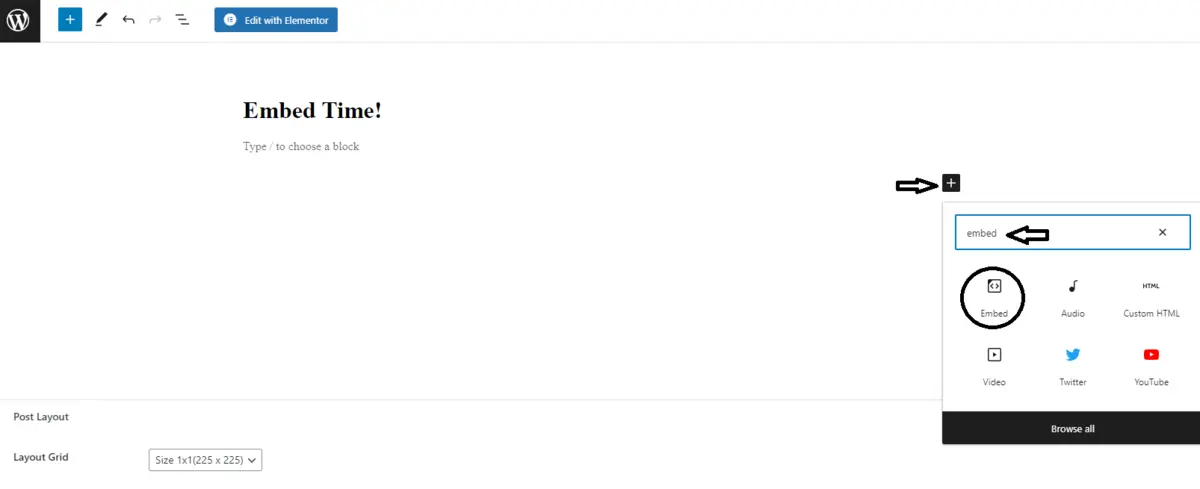Insert the Video block
1200x489 pixels.
pos(994,367)
